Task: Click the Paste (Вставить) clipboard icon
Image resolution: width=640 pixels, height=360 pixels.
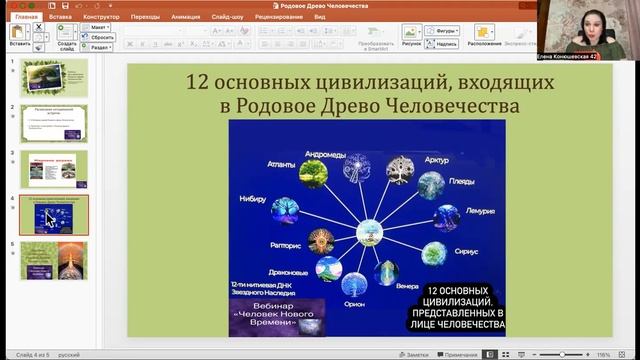Action: pyautogui.click(x=18, y=32)
